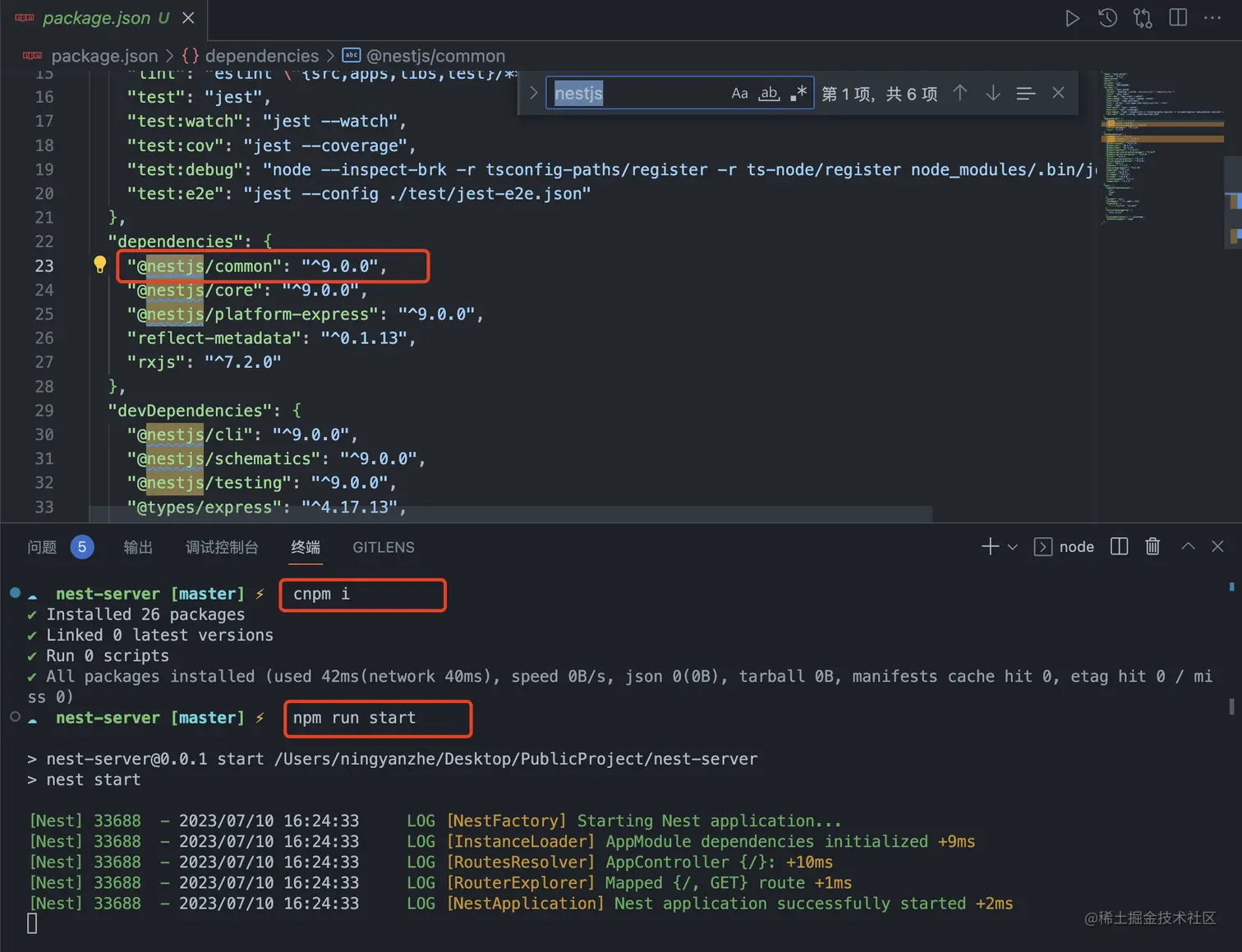This screenshot has width=1242, height=952.
Task: Open the compare changes icon in editor toolbar
Action: (x=1143, y=17)
